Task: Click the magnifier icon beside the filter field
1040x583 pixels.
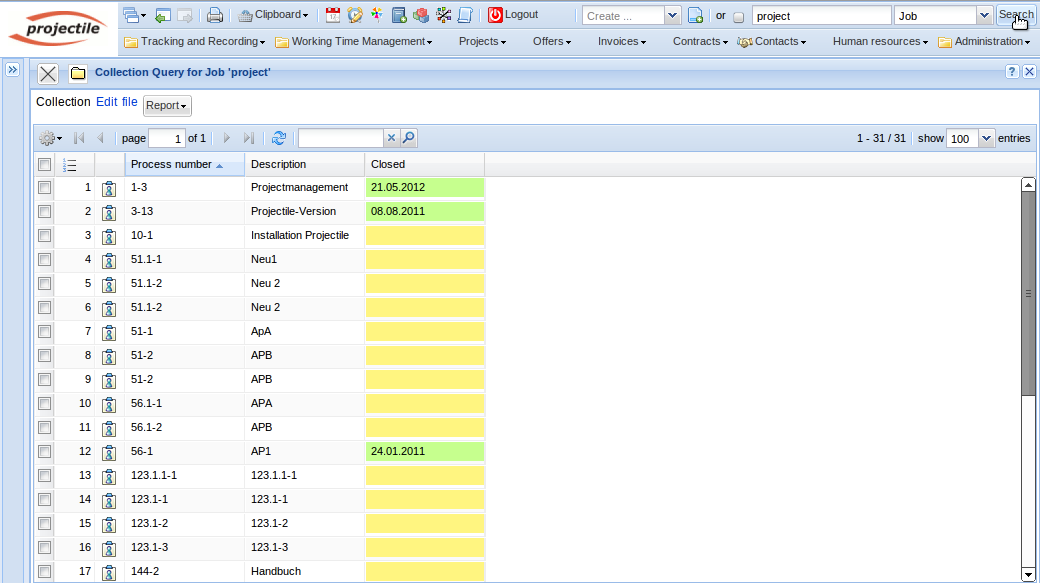Action: [x=408, y=138]
